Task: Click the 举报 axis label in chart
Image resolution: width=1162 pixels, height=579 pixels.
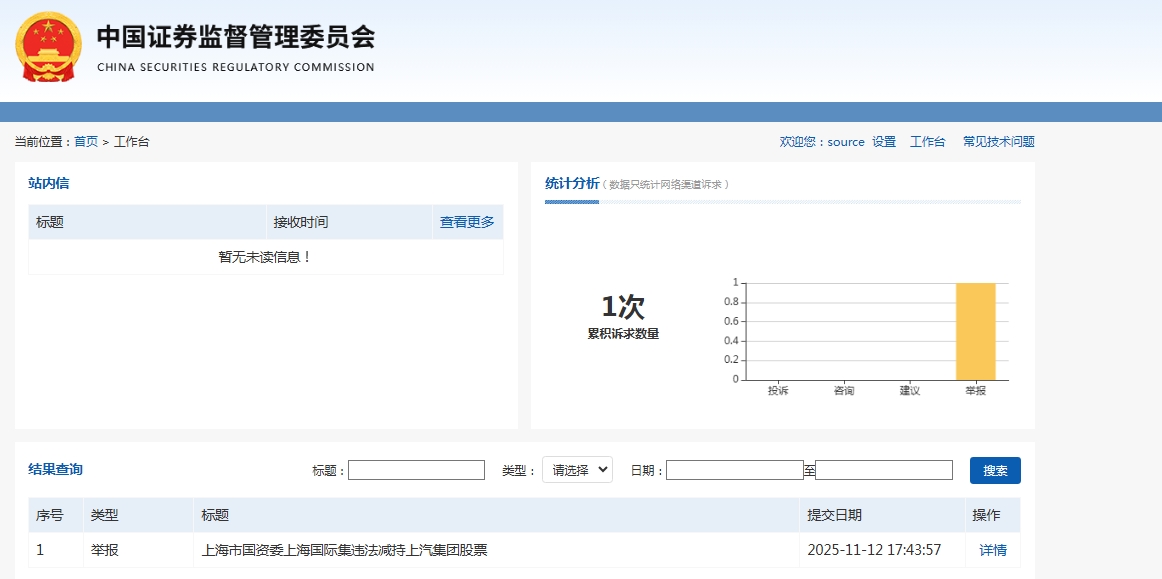Action: coord(975,390)
